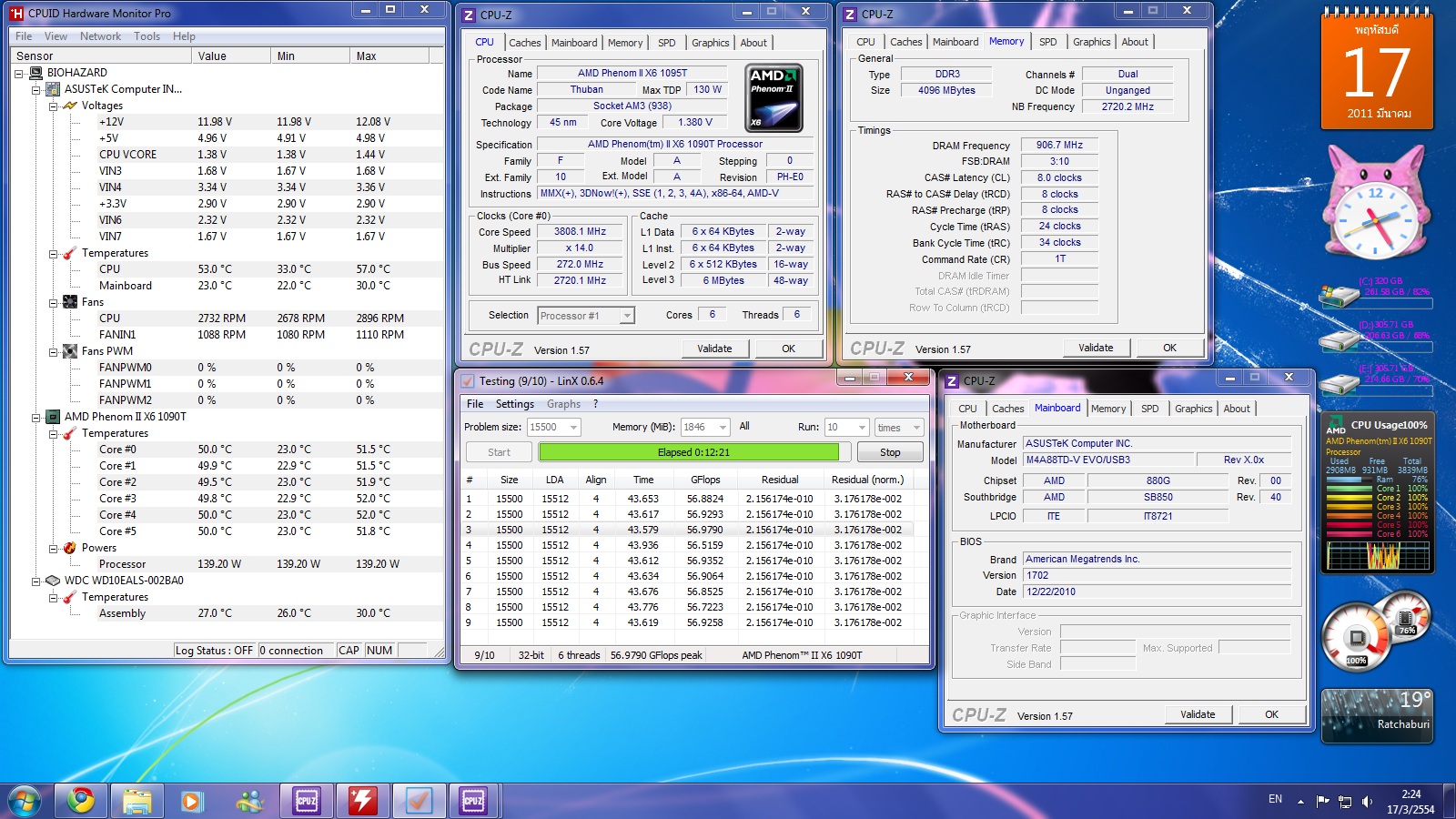Click the BIOHAZARD computer icon in HWMonitor
Image resolution: width=1456 pixels, height=819 pixels.
tap(36, 73)
